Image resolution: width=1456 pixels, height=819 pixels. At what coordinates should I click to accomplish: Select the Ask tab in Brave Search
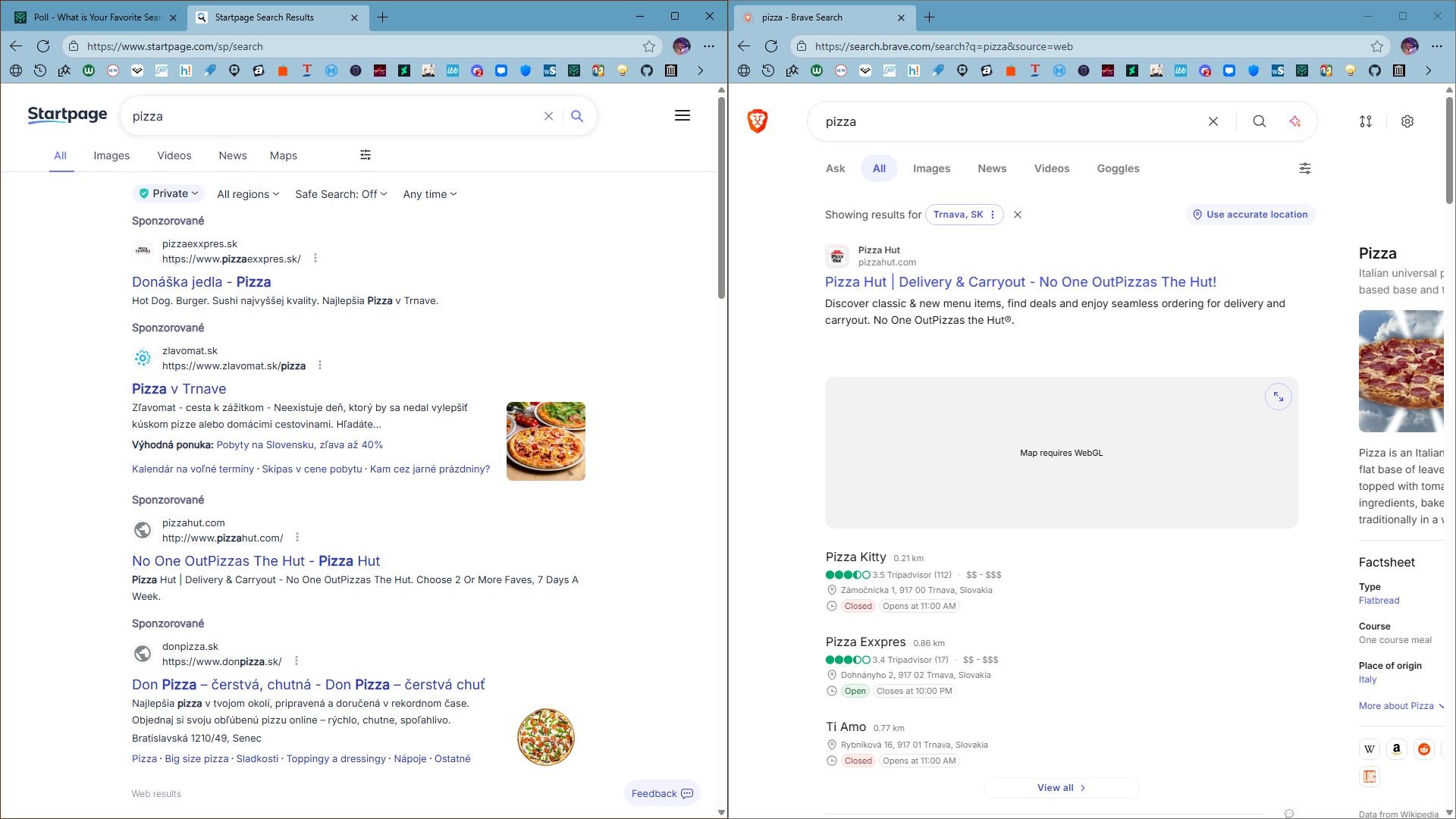[835, 168]
